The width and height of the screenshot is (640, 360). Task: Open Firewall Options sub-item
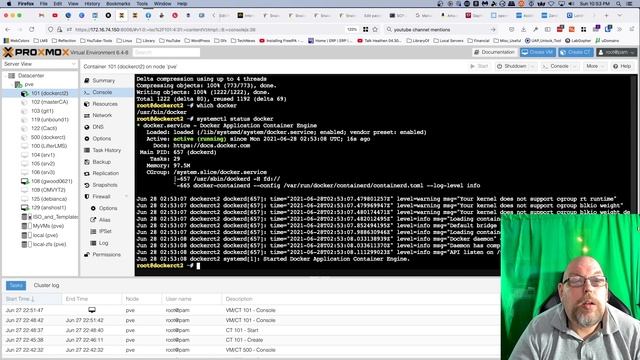(x=108, y=208)
